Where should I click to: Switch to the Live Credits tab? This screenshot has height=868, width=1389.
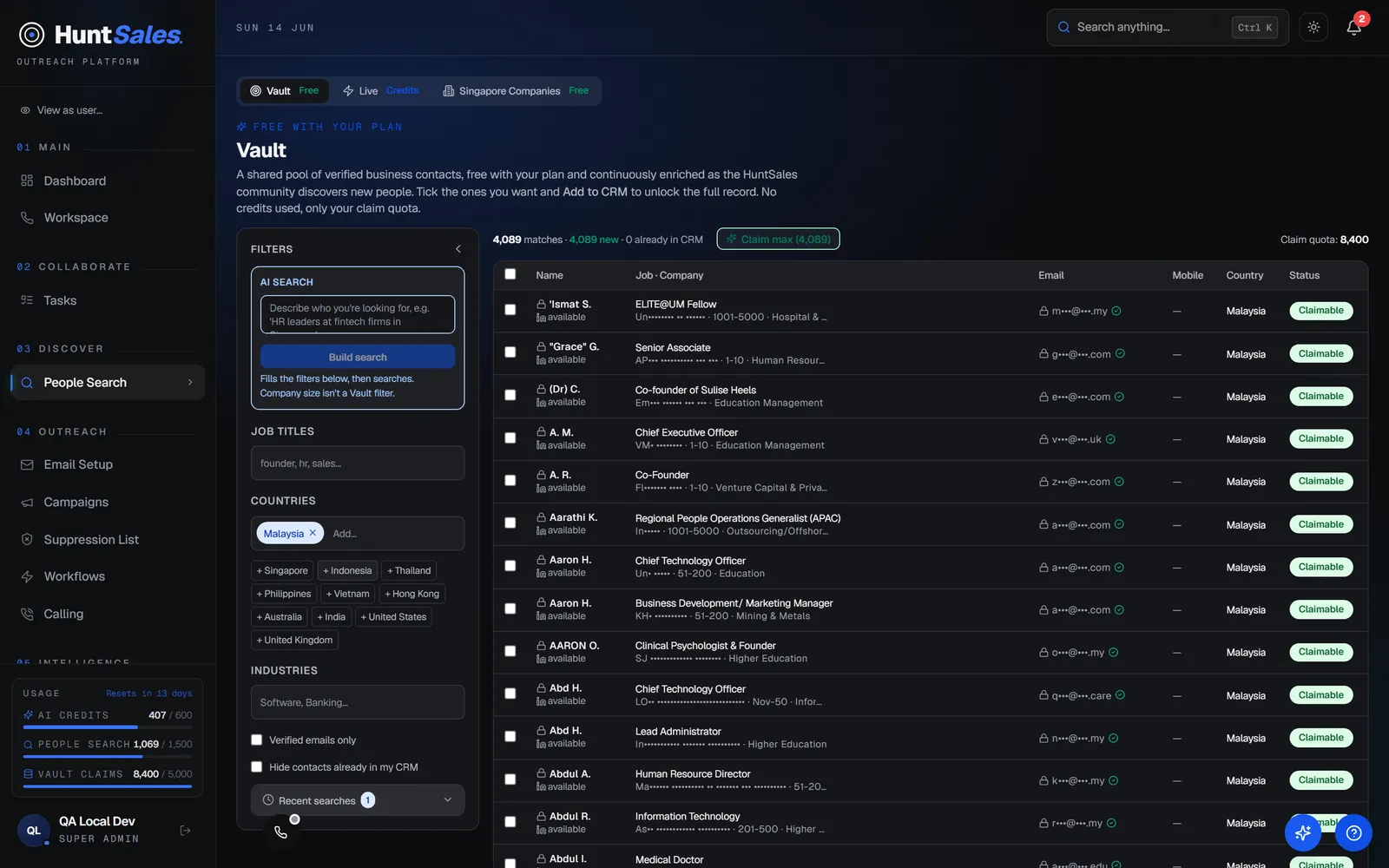(x=380, y=91)
